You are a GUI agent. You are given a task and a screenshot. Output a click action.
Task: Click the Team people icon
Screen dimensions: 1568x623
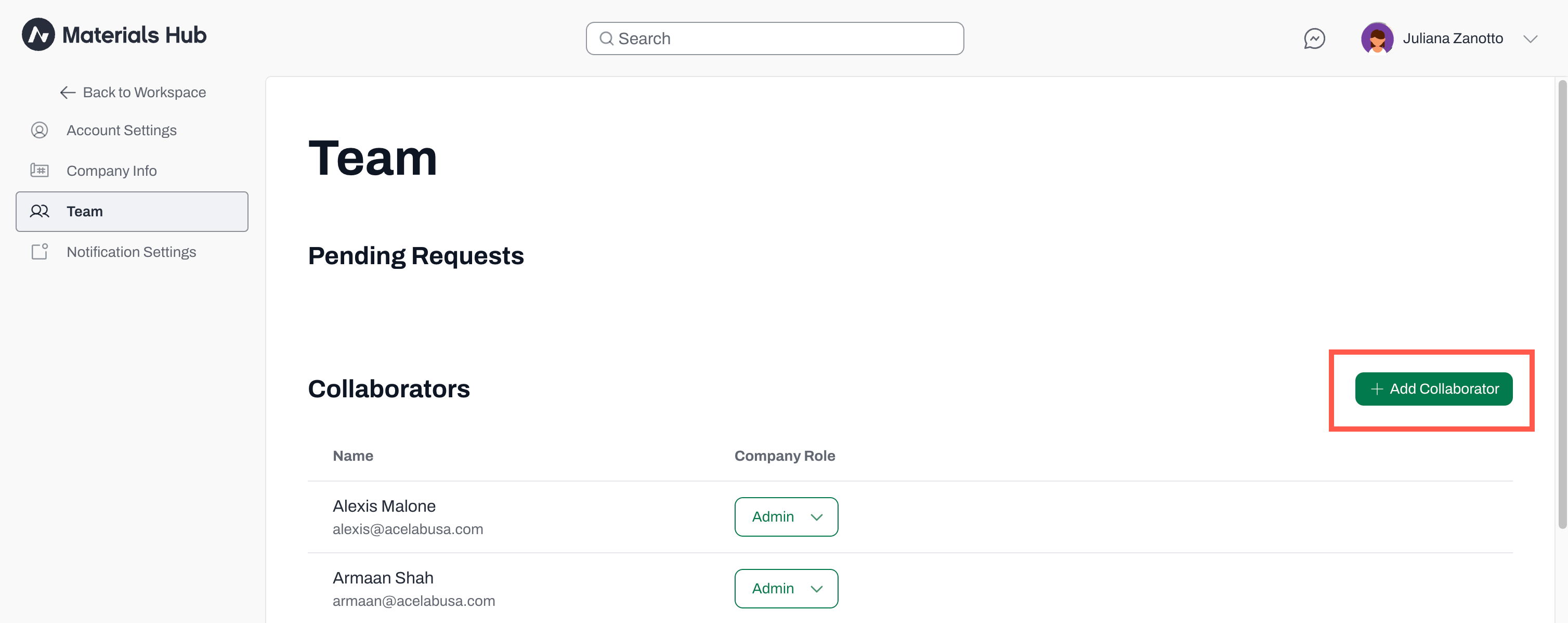[40, 211]
